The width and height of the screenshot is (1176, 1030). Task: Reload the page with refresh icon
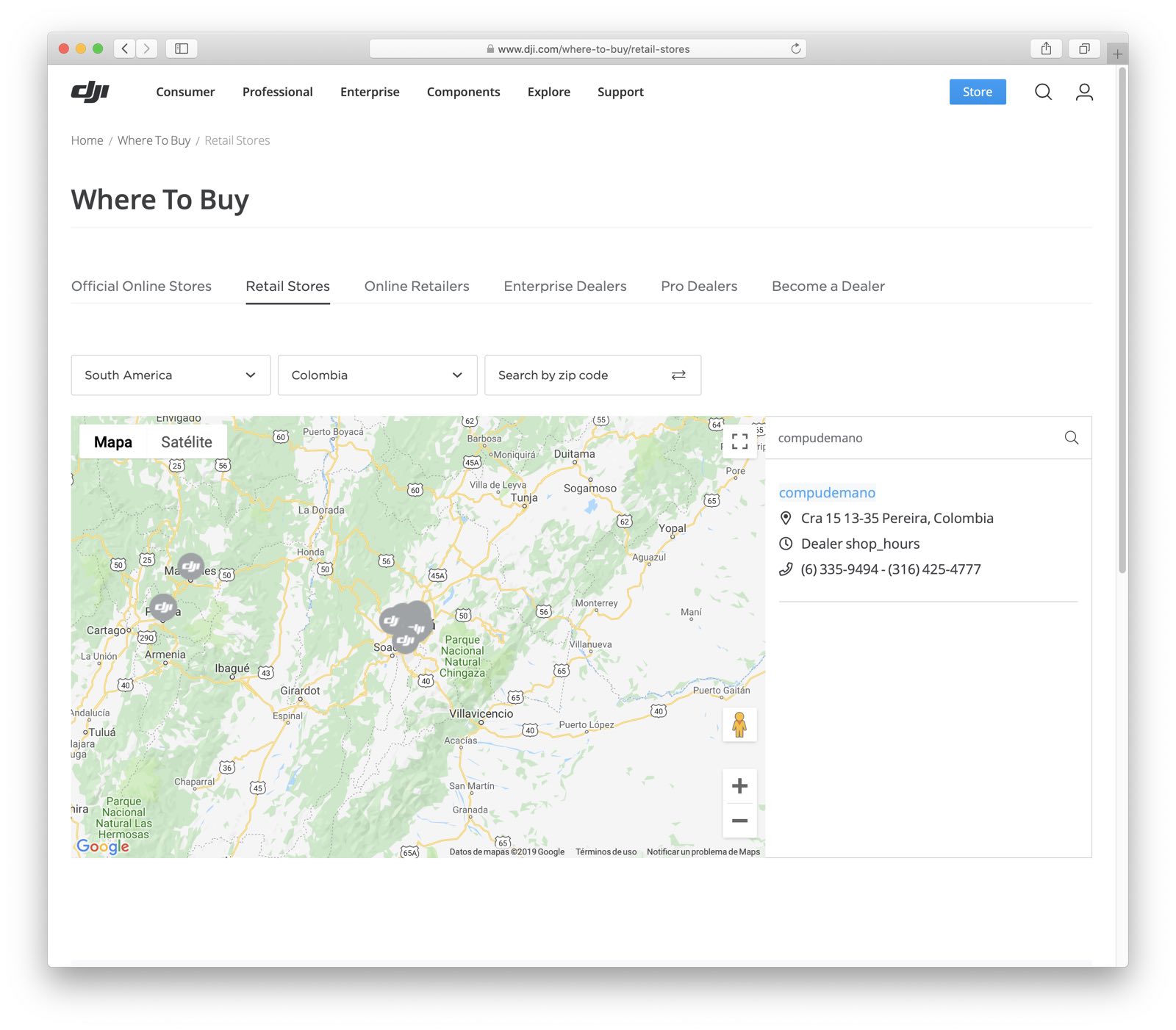tap(795, 48)
